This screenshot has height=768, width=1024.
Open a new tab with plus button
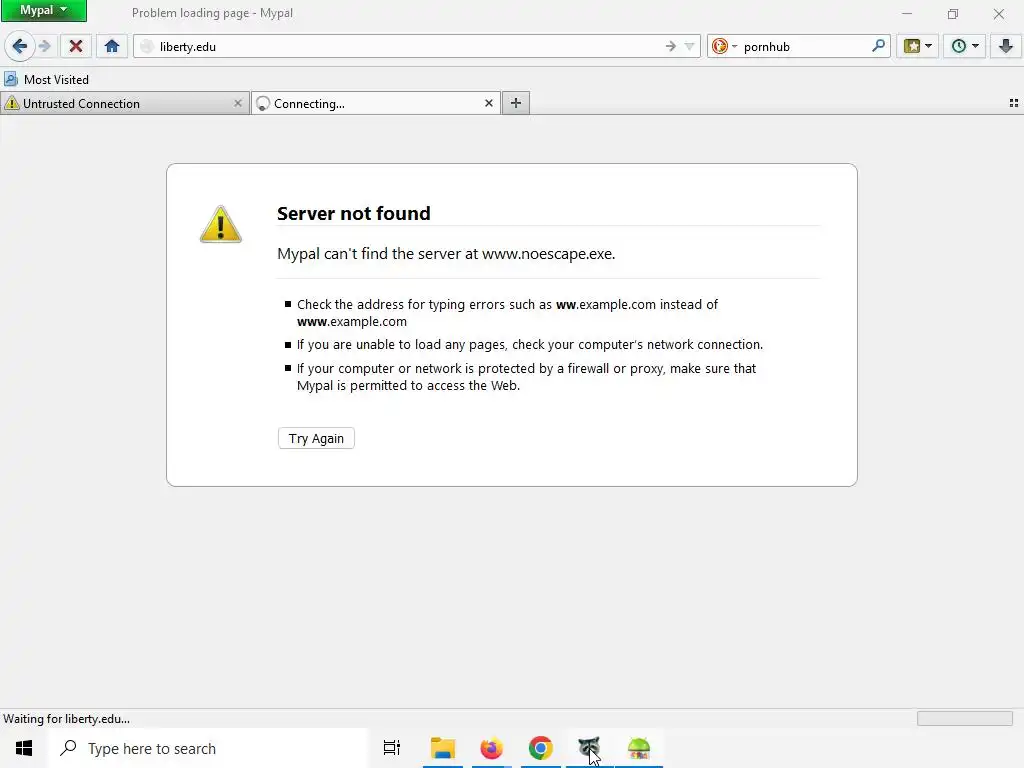[516, 103]
